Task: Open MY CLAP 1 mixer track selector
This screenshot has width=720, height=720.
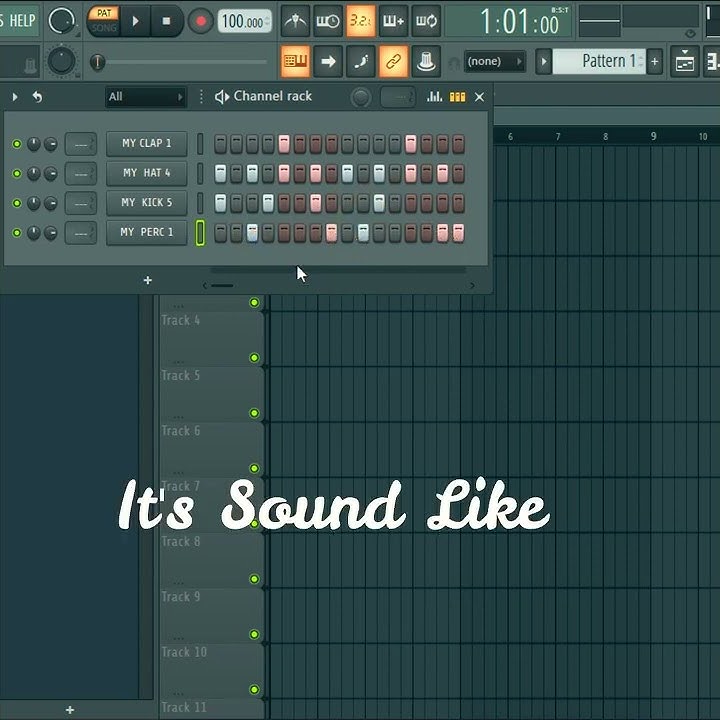Action: point(81,144)
